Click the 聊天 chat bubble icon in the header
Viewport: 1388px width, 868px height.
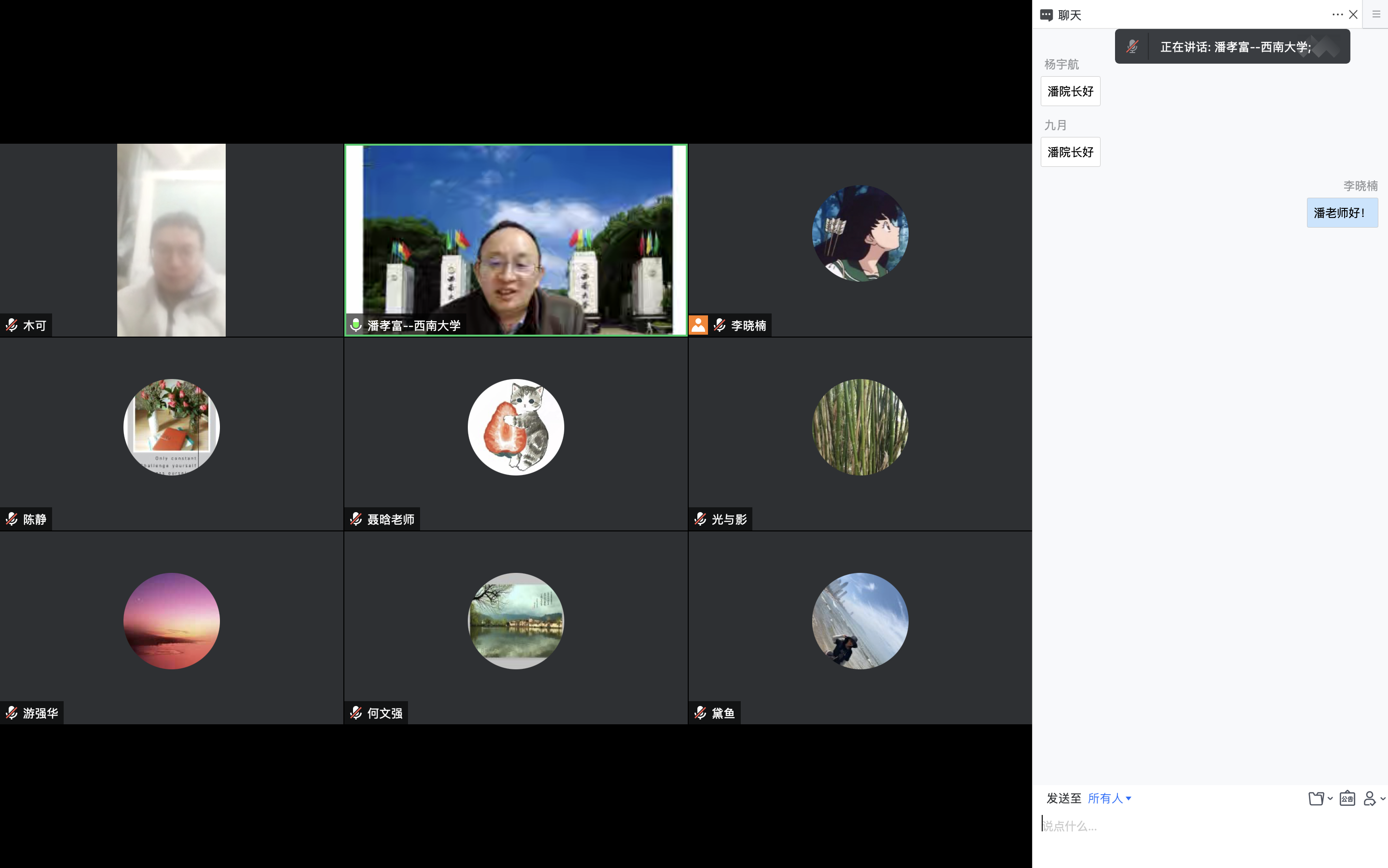(1046, 15)
